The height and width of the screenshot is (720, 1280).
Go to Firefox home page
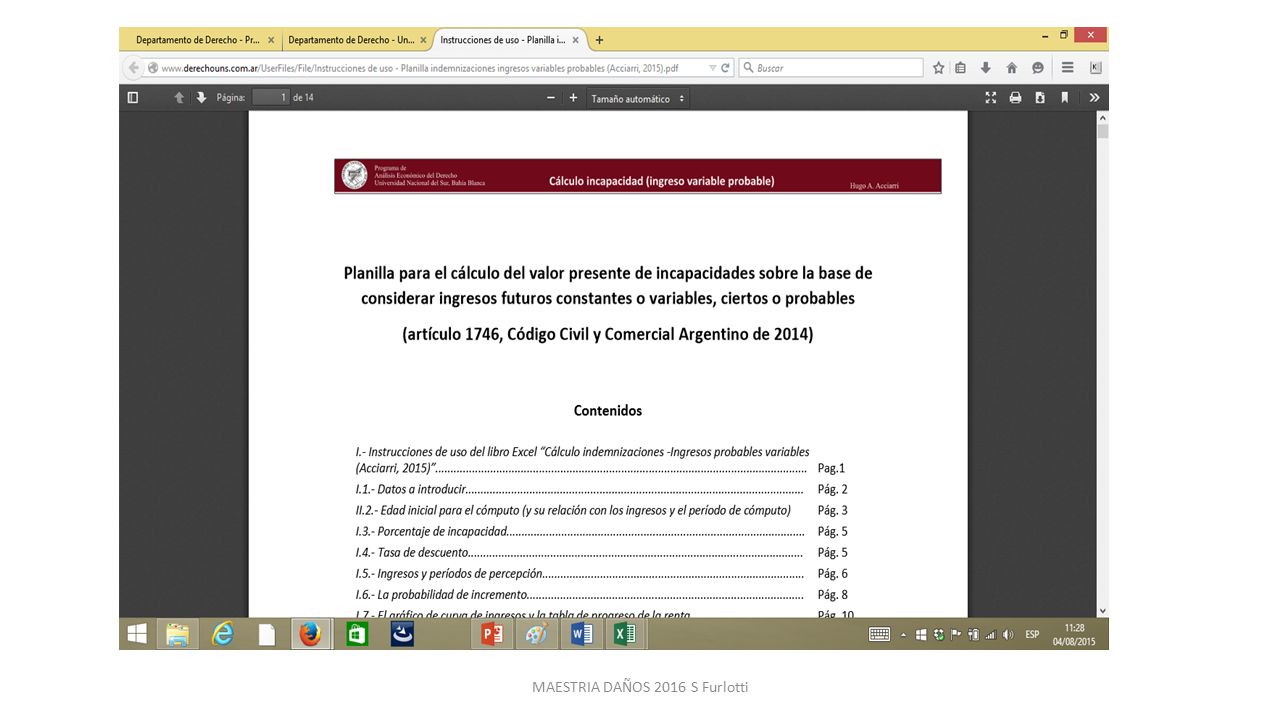1011,68
